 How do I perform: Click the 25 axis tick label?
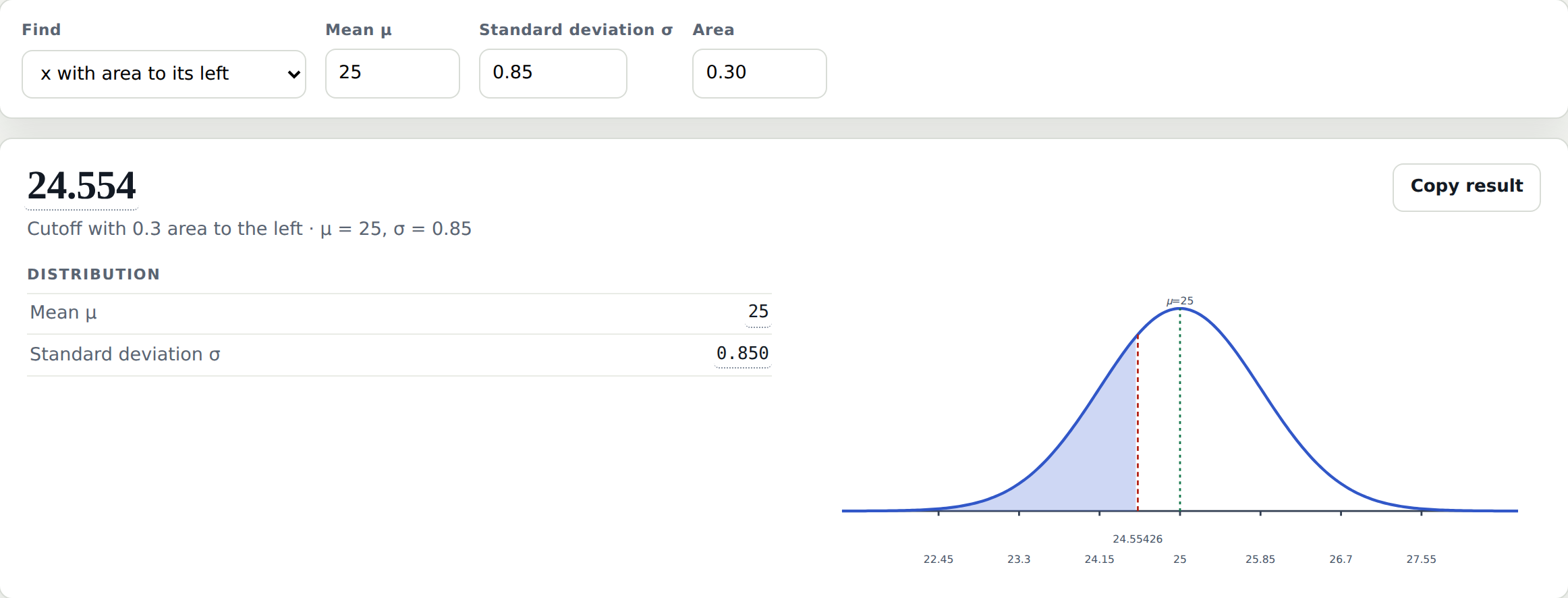pos(1180,559)
